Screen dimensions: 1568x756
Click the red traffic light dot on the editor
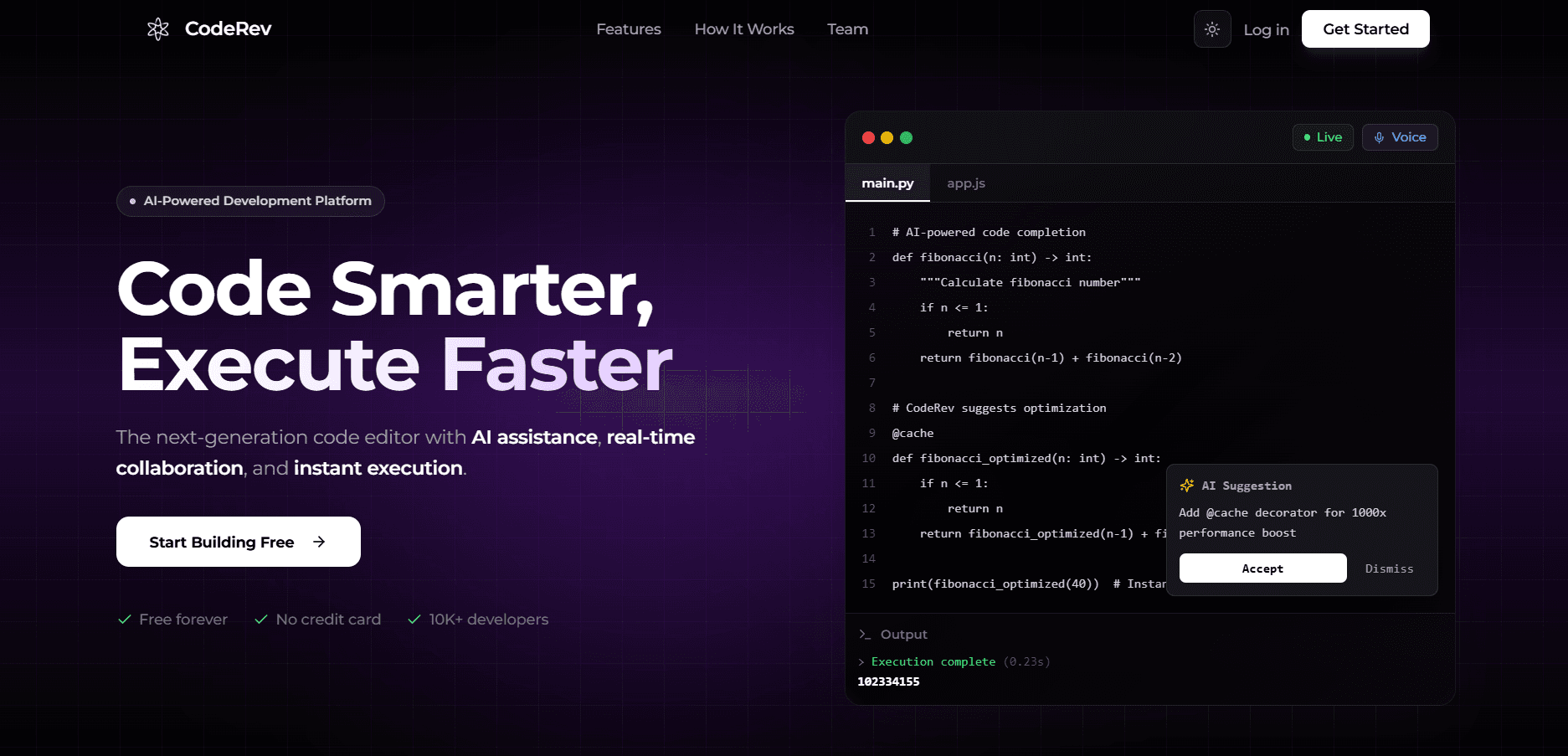coord(868,136)
